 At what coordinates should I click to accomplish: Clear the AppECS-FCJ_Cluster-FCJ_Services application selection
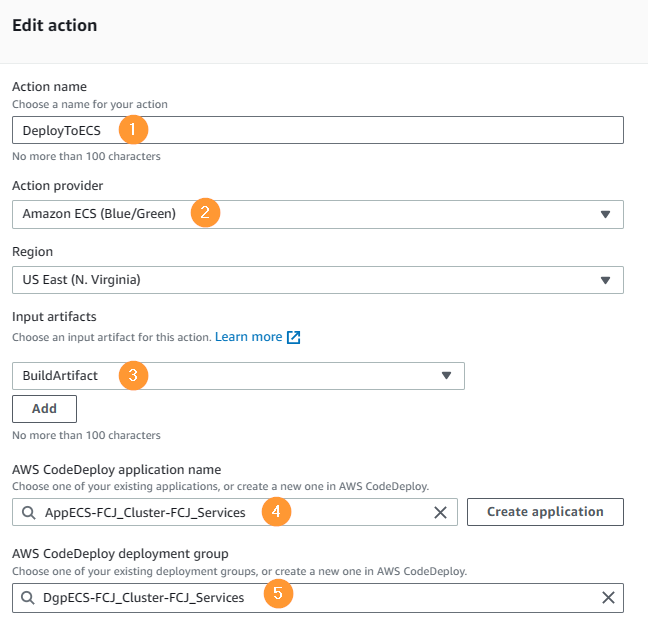pyautogui.click(x=440, y=512)
